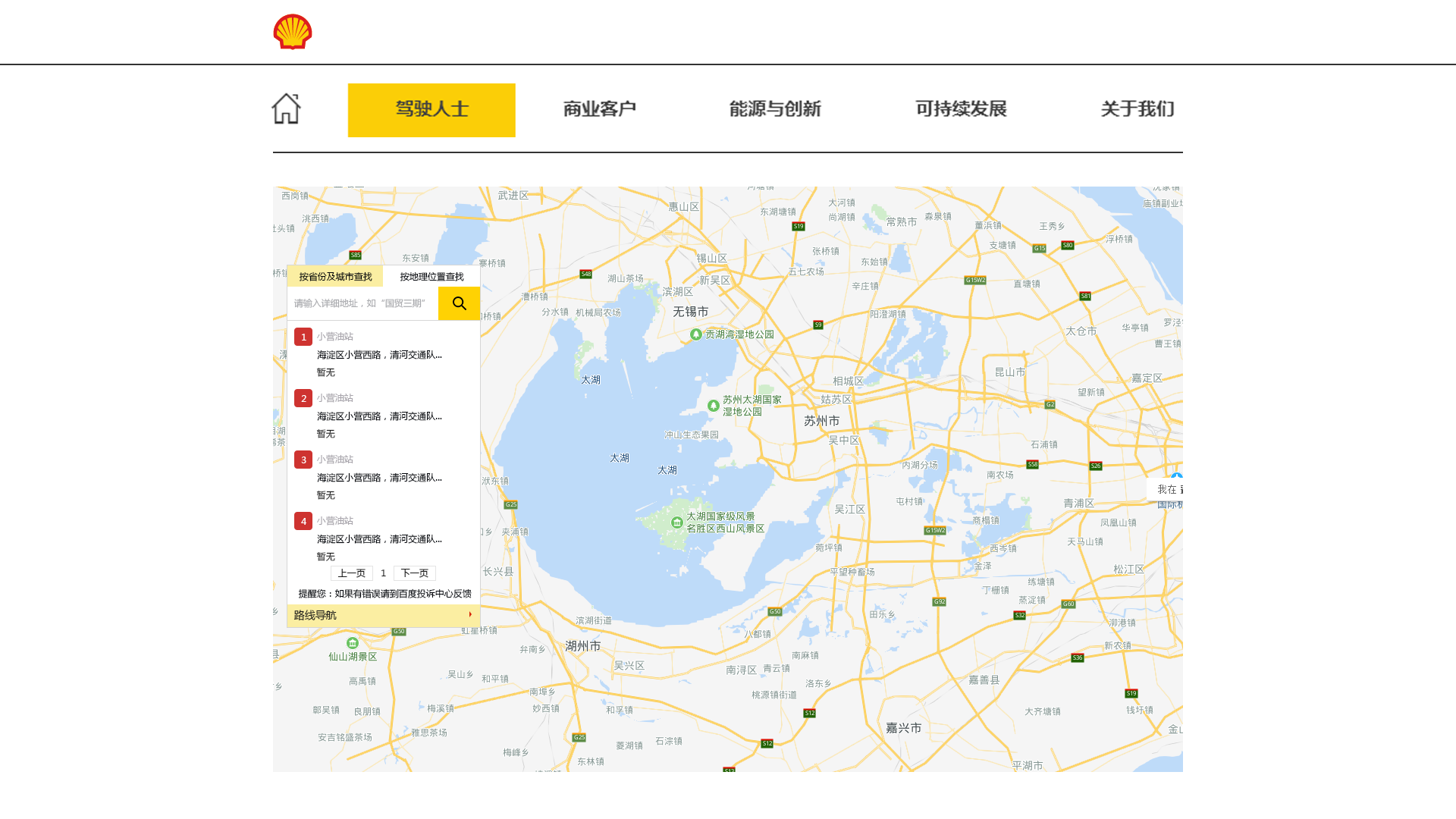Open the 商业客户 menu
This screenshot has width=1456, height=819.
pyautogui.click(x=599, y=109)
